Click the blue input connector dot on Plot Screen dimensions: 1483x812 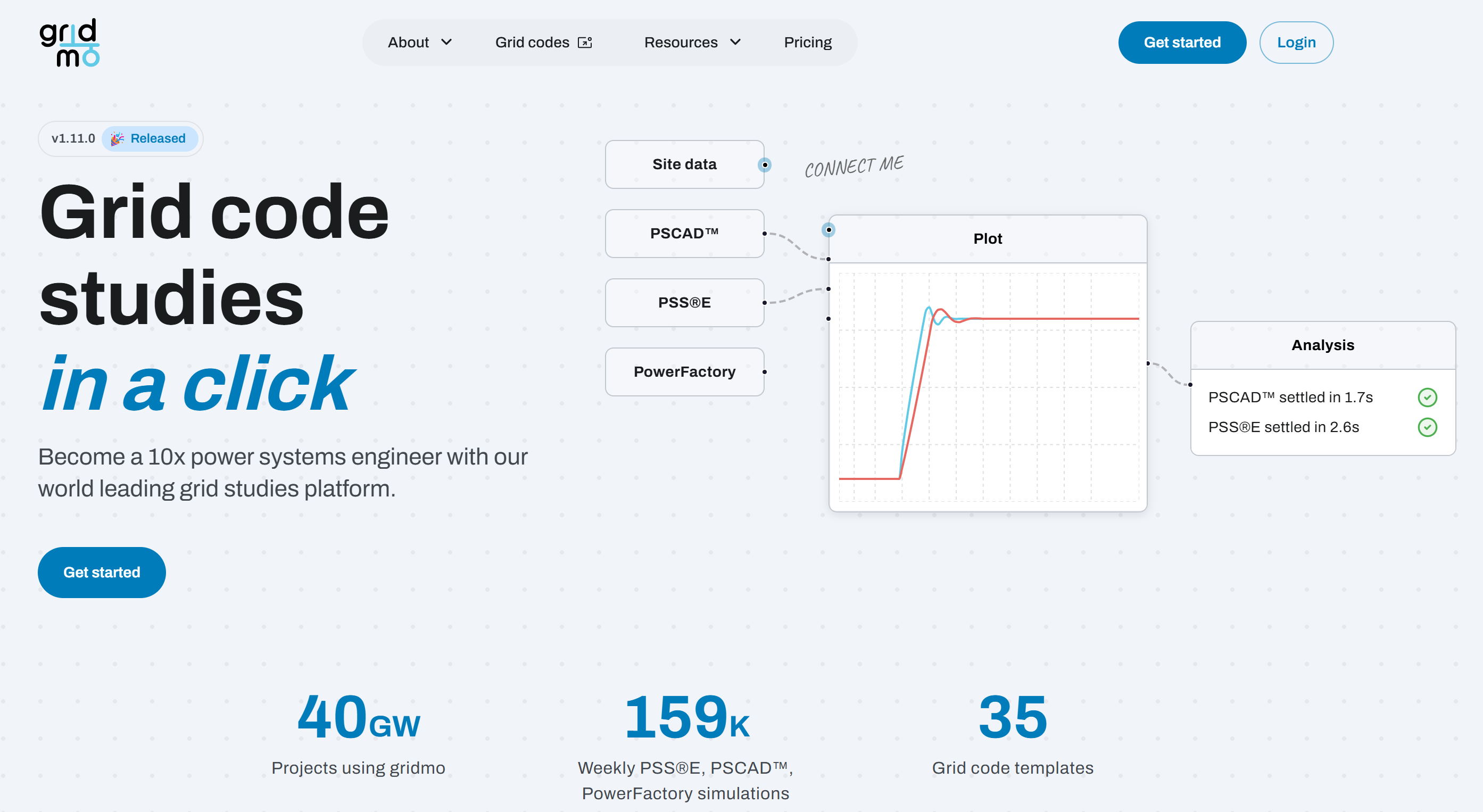(x=829, y=230)
